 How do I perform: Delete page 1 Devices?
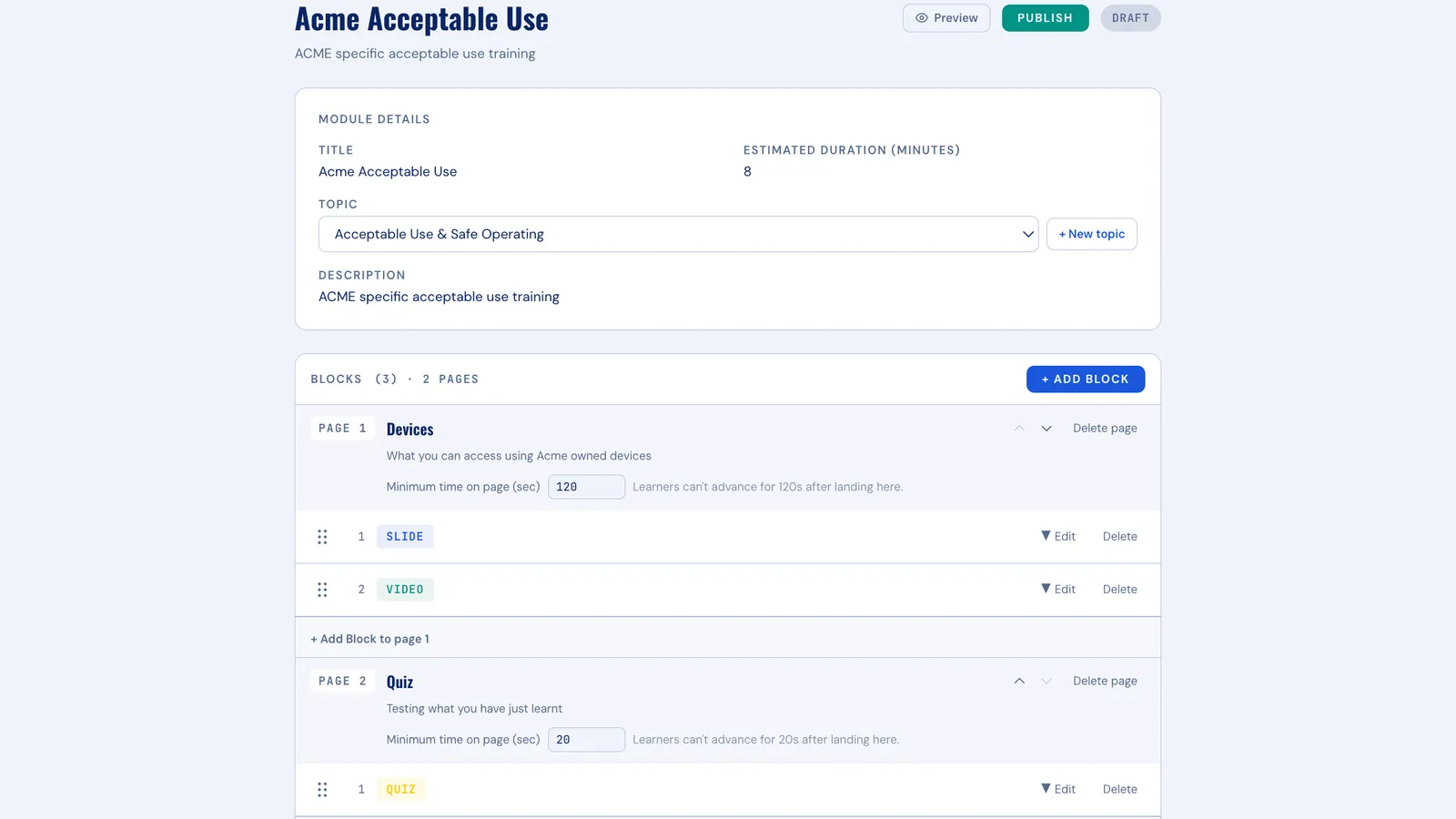pos(1105,429)
